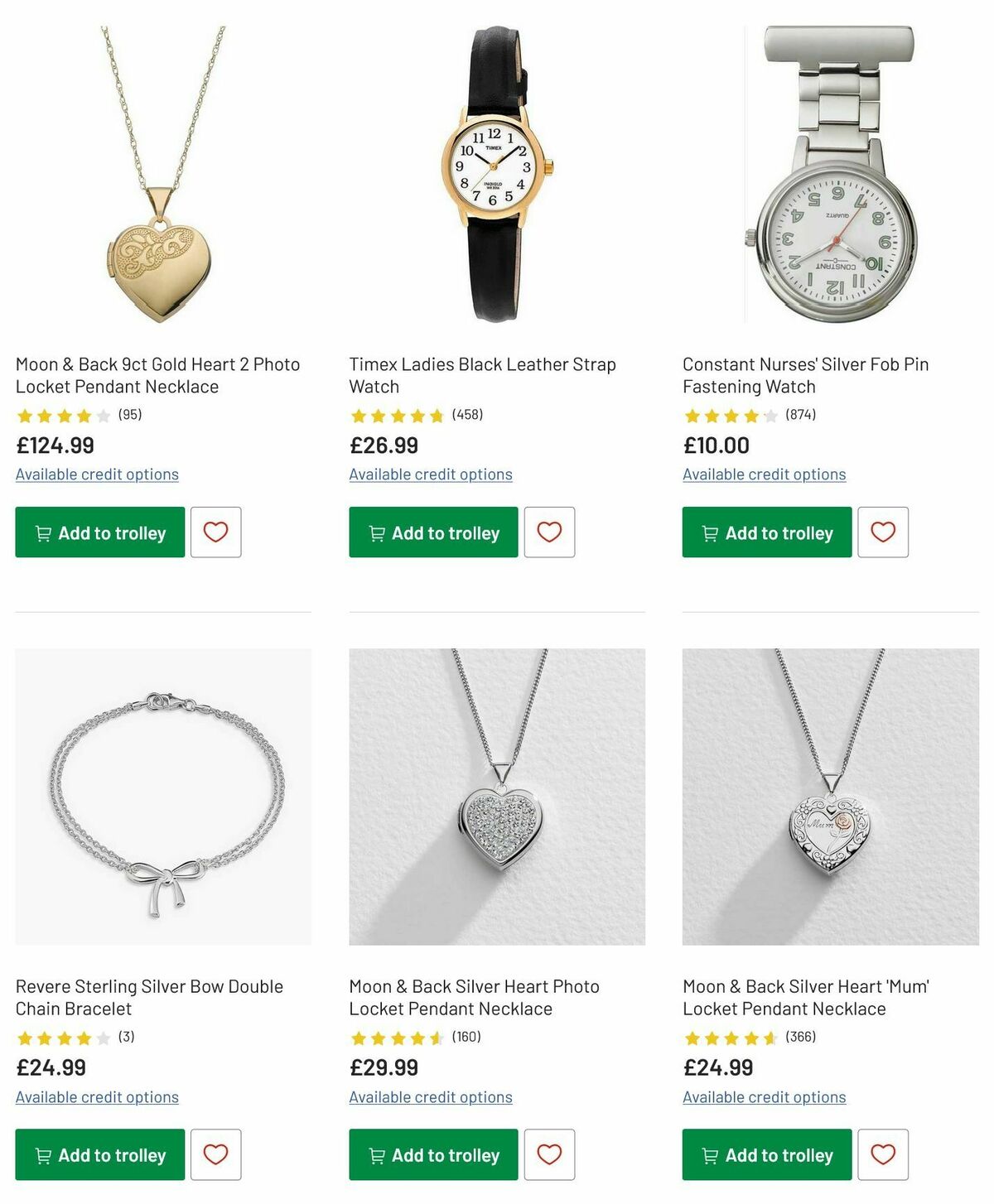Toggle favourite on the Silver Heart 'Mum' necklace

coord(883,1154)
